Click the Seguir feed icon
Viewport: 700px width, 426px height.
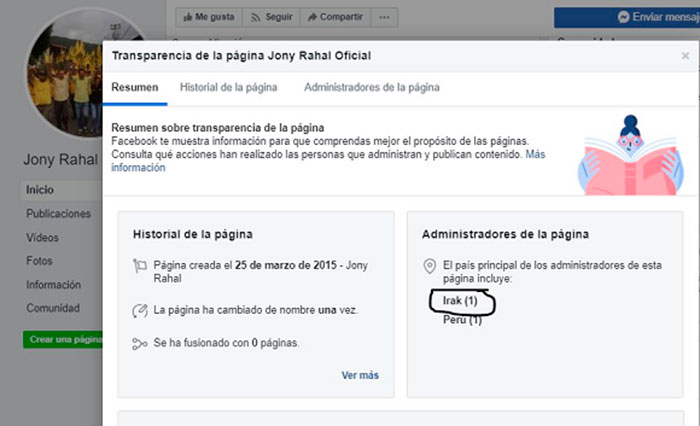pyautogui.click(x=255, y=17)
